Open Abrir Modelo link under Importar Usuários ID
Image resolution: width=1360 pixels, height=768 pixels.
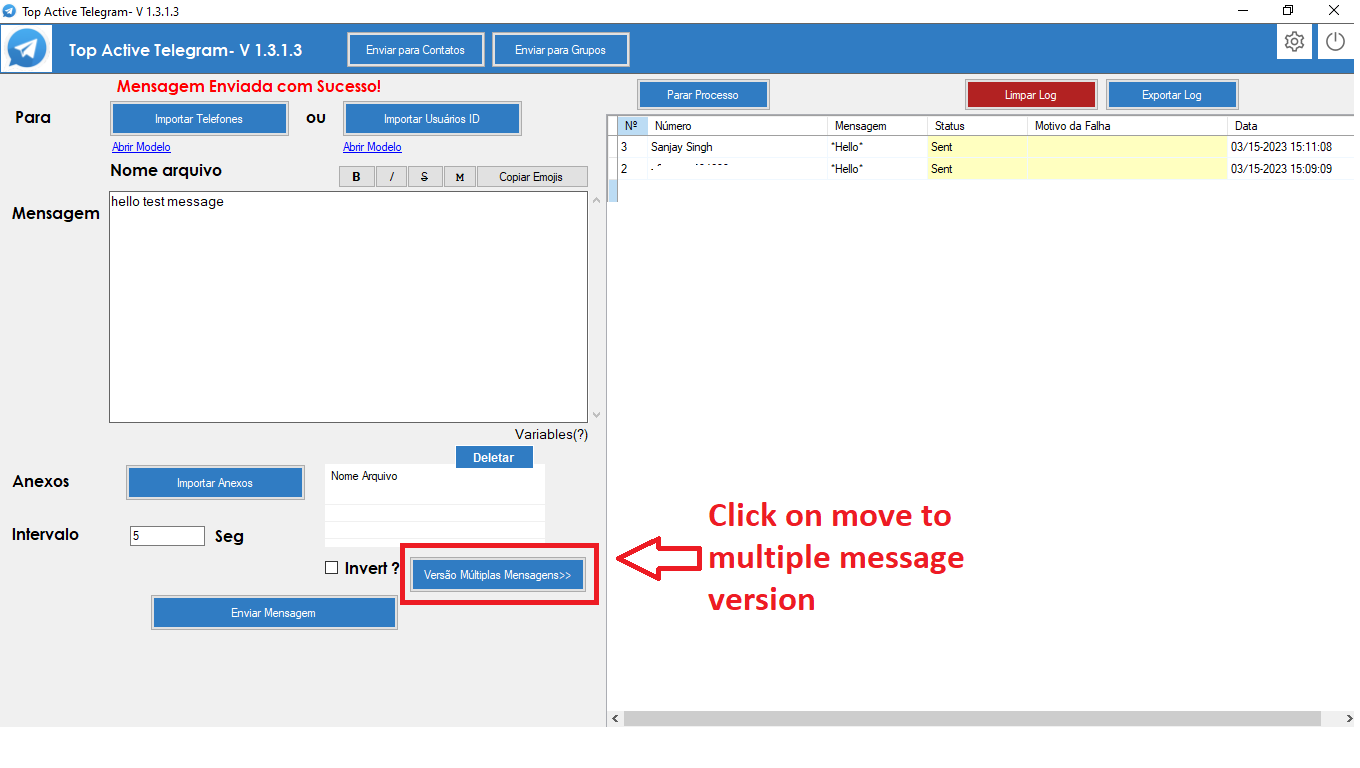click(372, 147)
